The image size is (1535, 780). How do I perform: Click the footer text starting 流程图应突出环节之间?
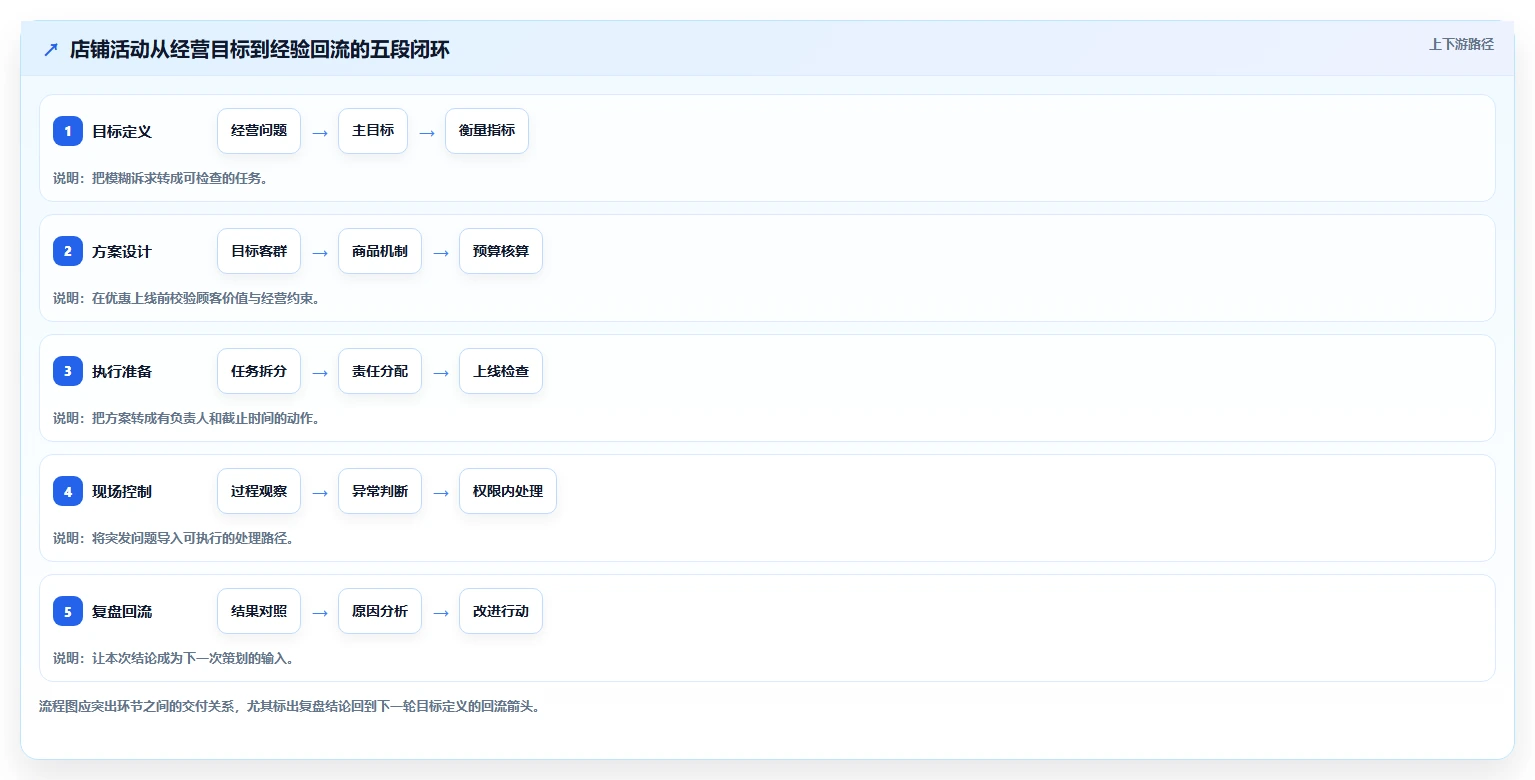tap(289, 706)
